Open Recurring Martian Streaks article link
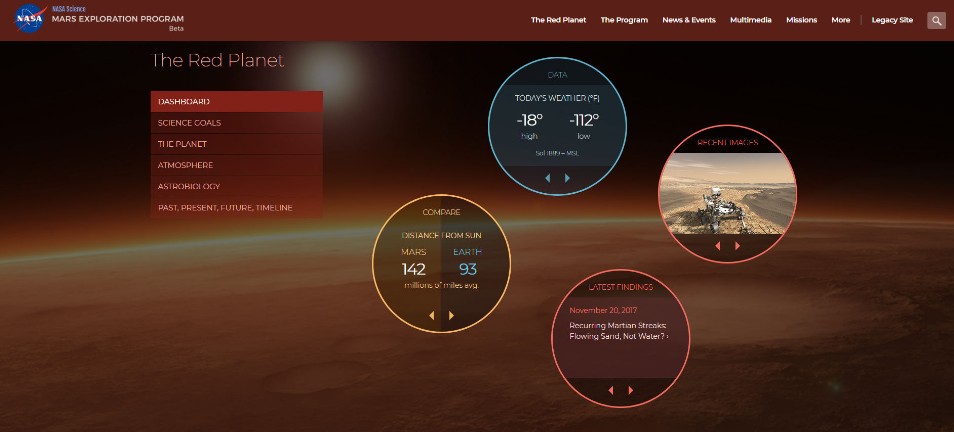954x432 pixels. (x=619, y=331)
